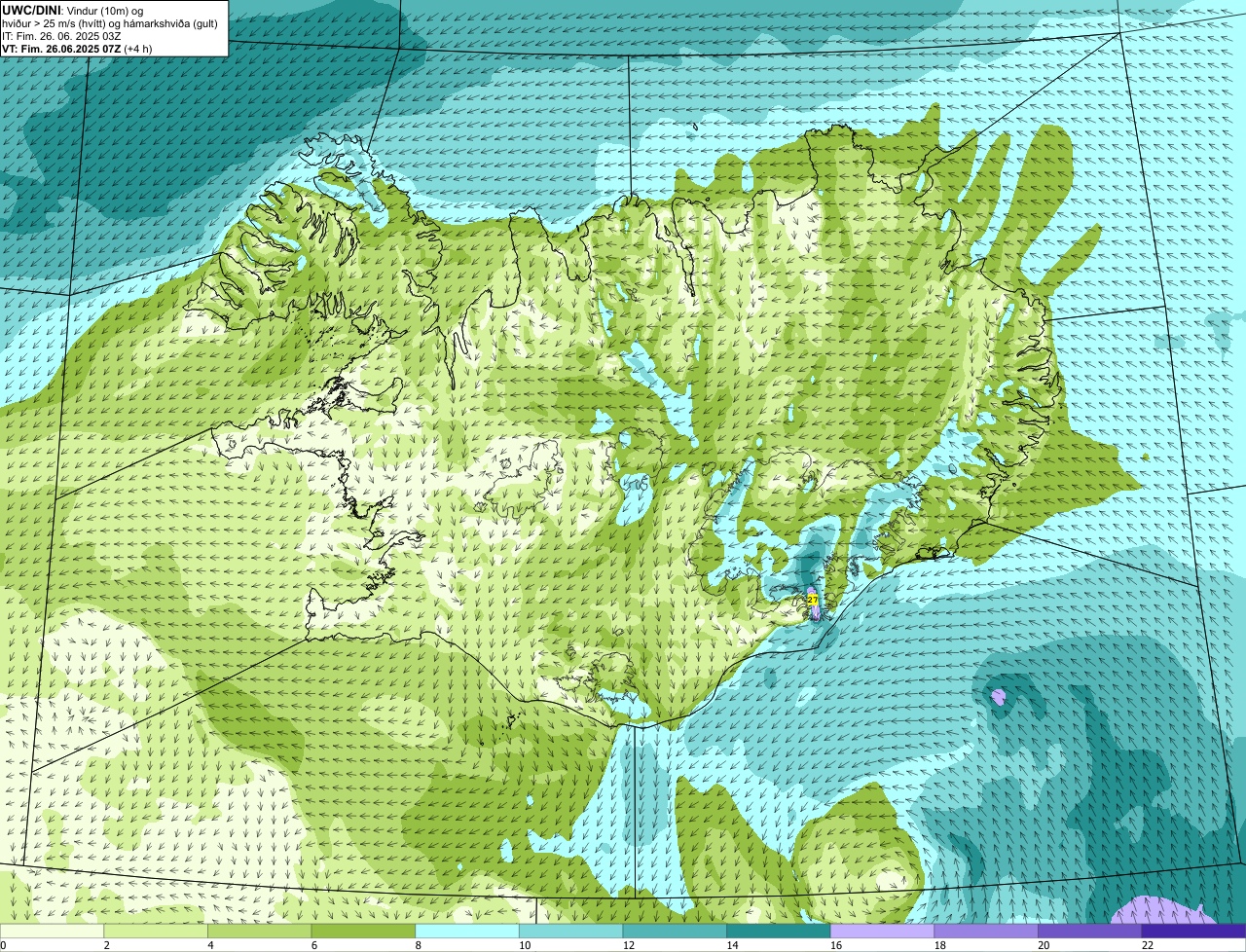Screen dimensions: 1246x952
Task: Click the darkest legend swatch above 22 m/s
Action: tap(1194, 931)
